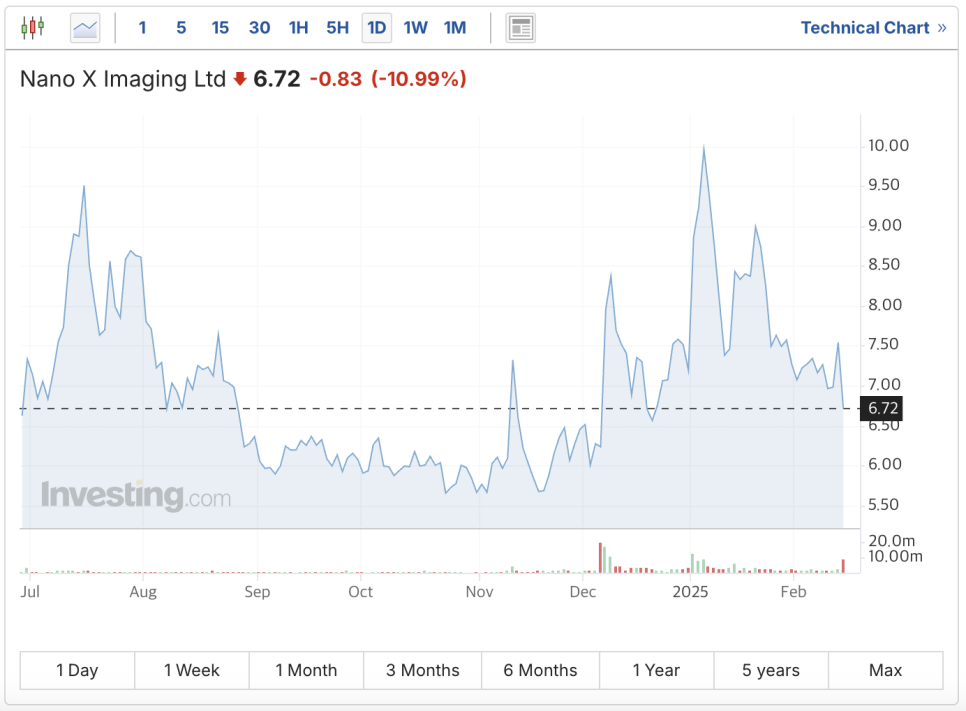Image resolution: width=966 pixels, height=711 pixels.
Task: Show the 1 Month range
Action: click(x=306, y=670)
